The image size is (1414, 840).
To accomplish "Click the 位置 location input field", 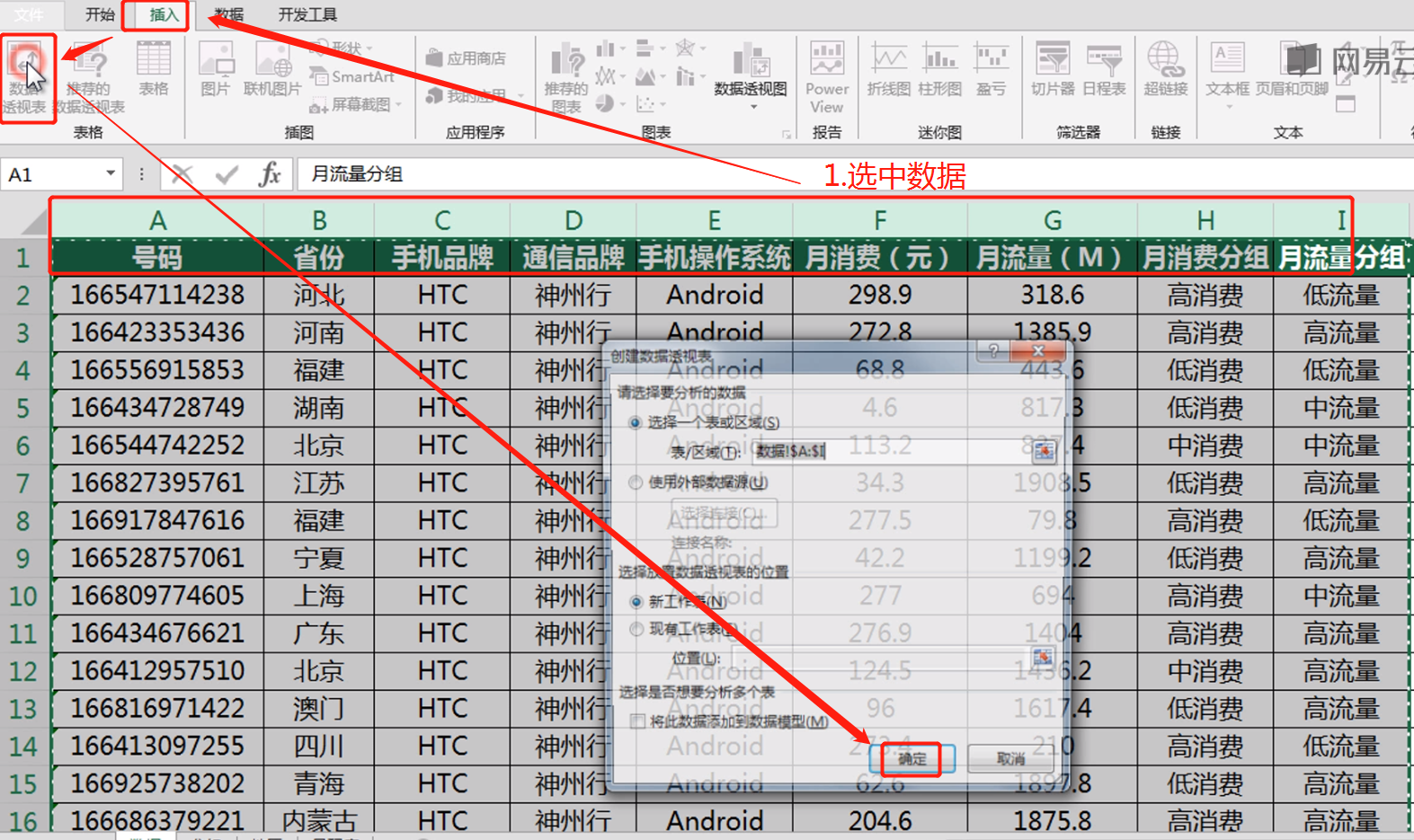I will coord(881,658).
